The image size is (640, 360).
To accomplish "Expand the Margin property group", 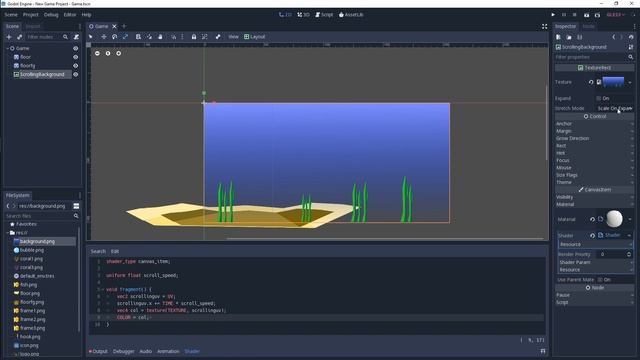I will (x=595, y=131).
